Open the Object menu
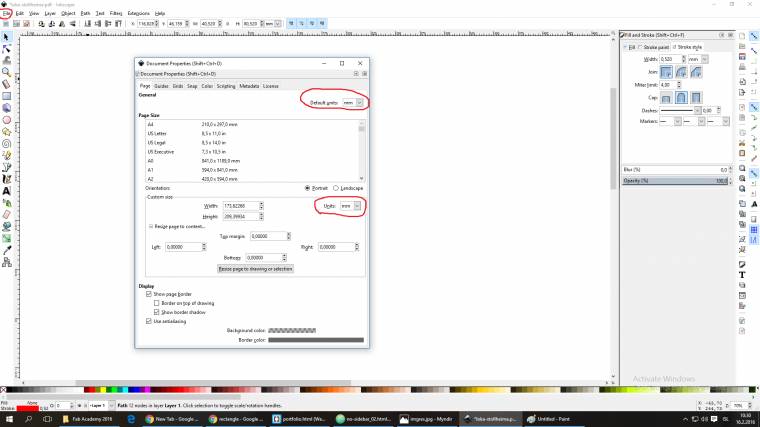Image resolution: width=760 pixels, height=427 pixels. click(68, 13)
